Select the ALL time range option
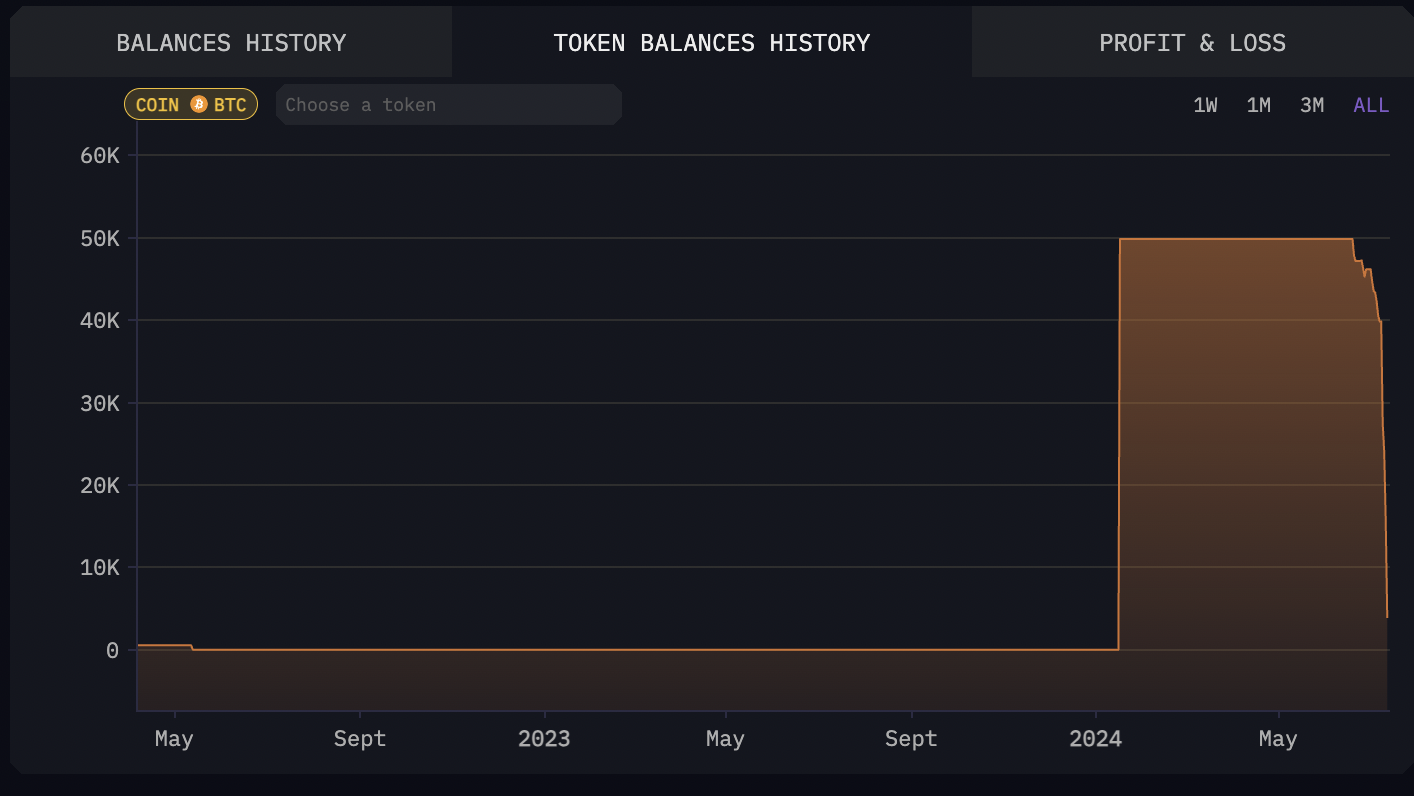This screenshot has width=1414, height=796. [1371, 105]
